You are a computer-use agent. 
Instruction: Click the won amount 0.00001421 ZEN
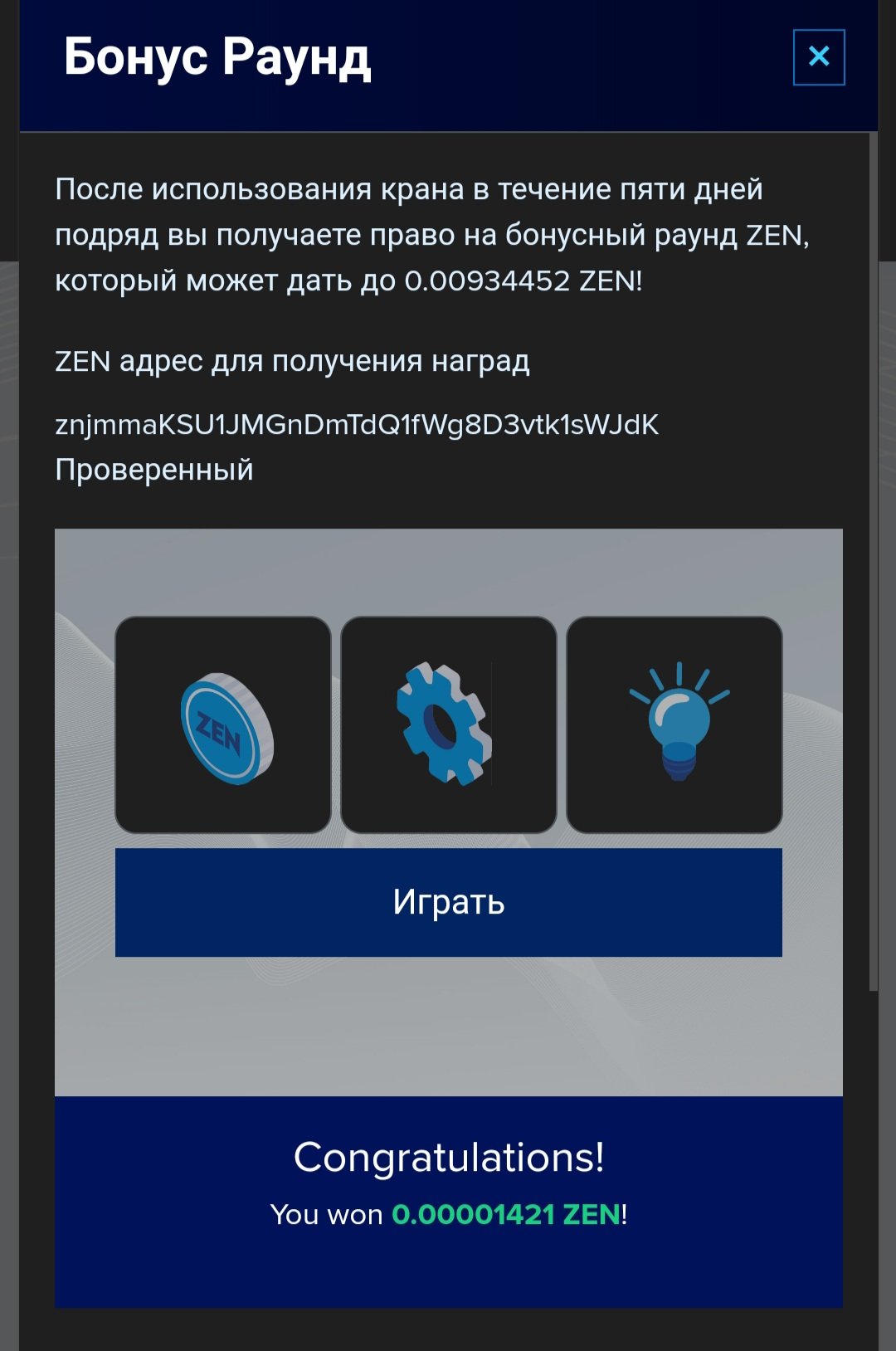point(506,1215)
